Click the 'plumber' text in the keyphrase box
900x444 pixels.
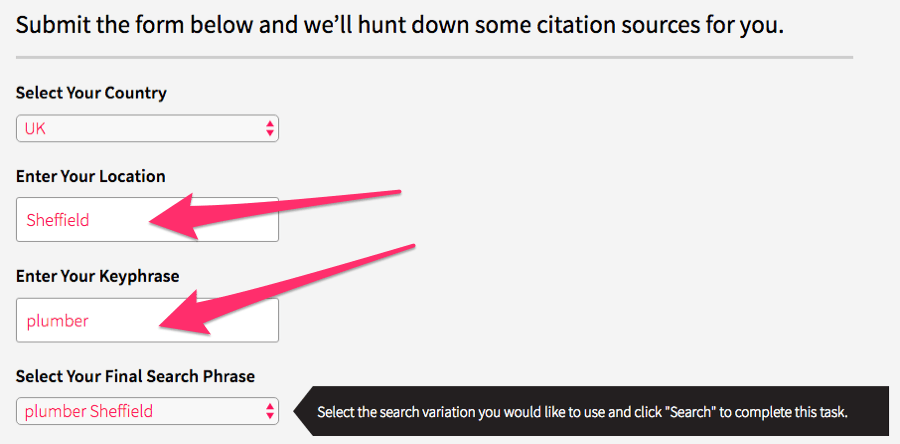tap(58, 321)
